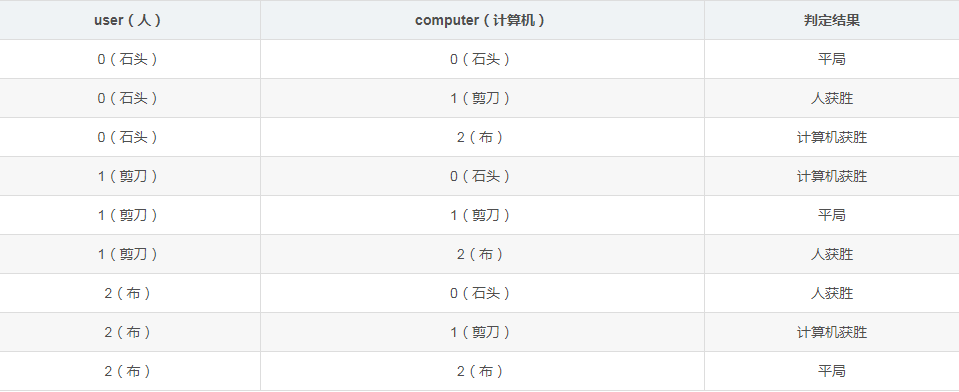Click the computer cell '1（剪刀）' in the fifth row
The width and height of the screenshot is (959, 392).
point(482,215)
